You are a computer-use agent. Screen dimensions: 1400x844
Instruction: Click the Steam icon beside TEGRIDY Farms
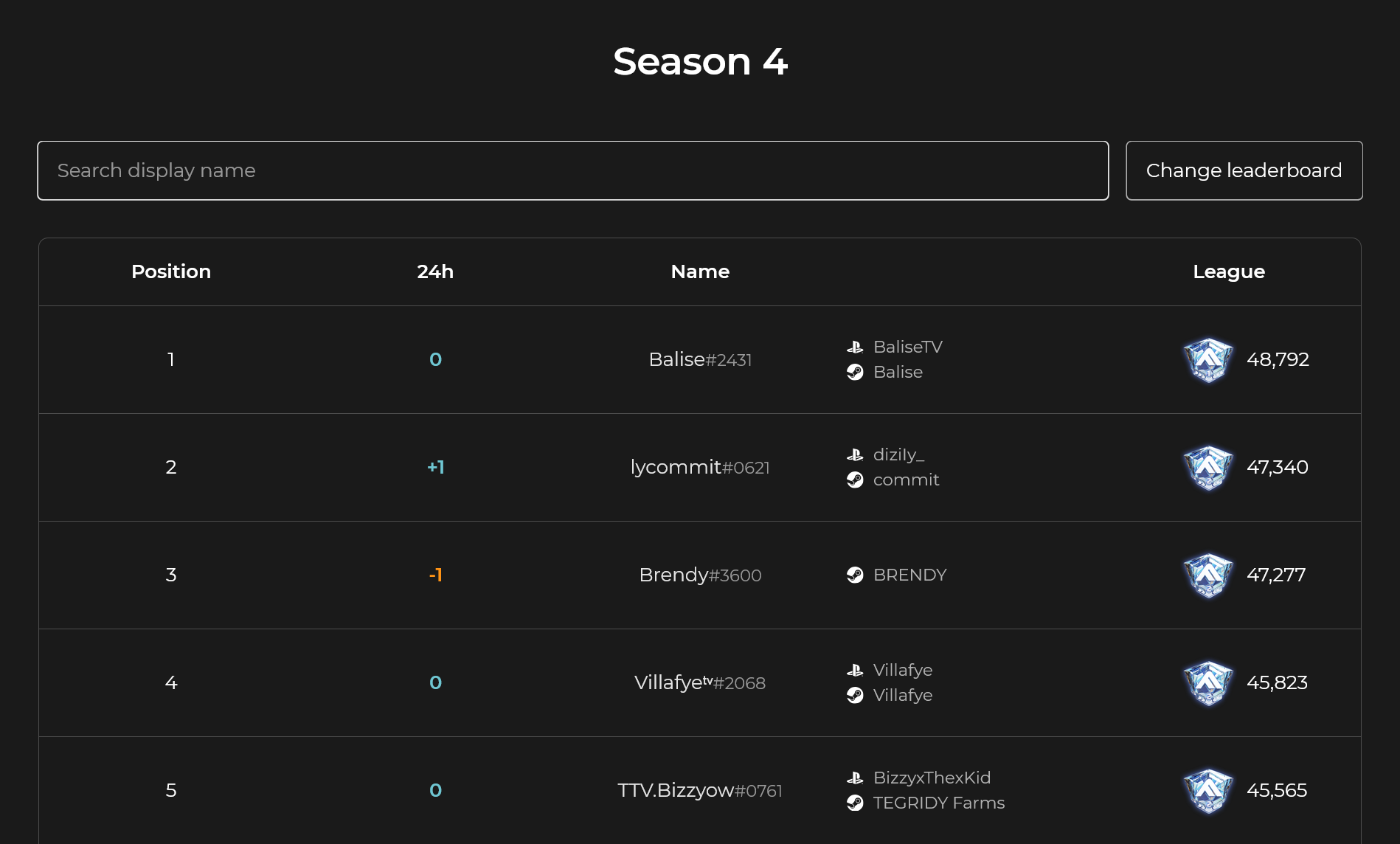point(855,803)
